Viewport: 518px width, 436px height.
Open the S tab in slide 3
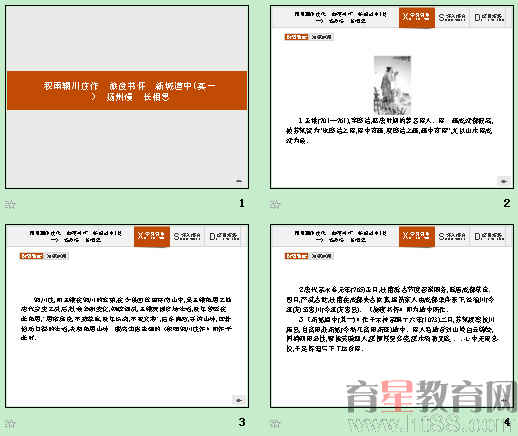pos(187,236)
